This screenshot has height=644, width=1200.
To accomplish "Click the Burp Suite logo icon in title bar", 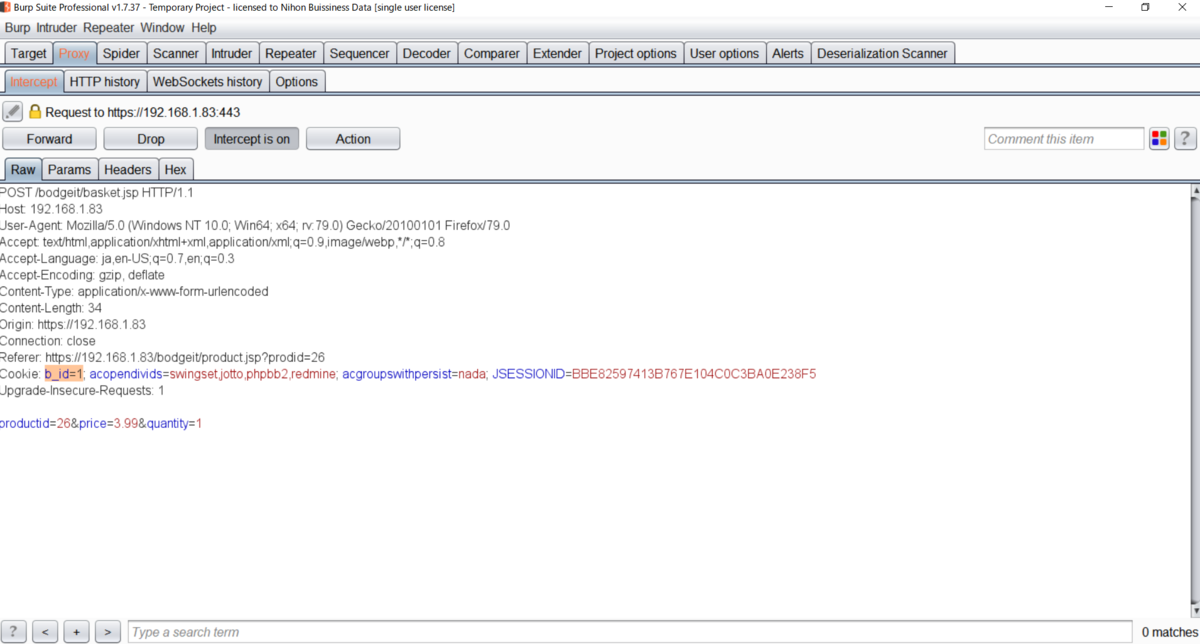I will pos(6,7).
